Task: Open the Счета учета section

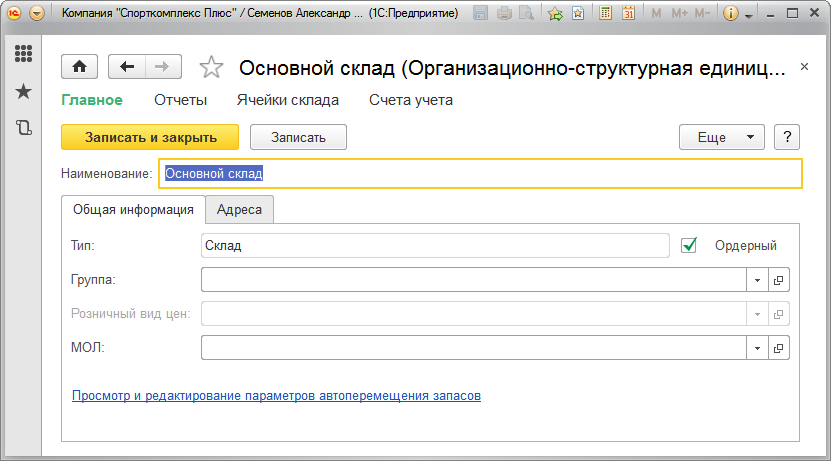Action: click(411, 100)
